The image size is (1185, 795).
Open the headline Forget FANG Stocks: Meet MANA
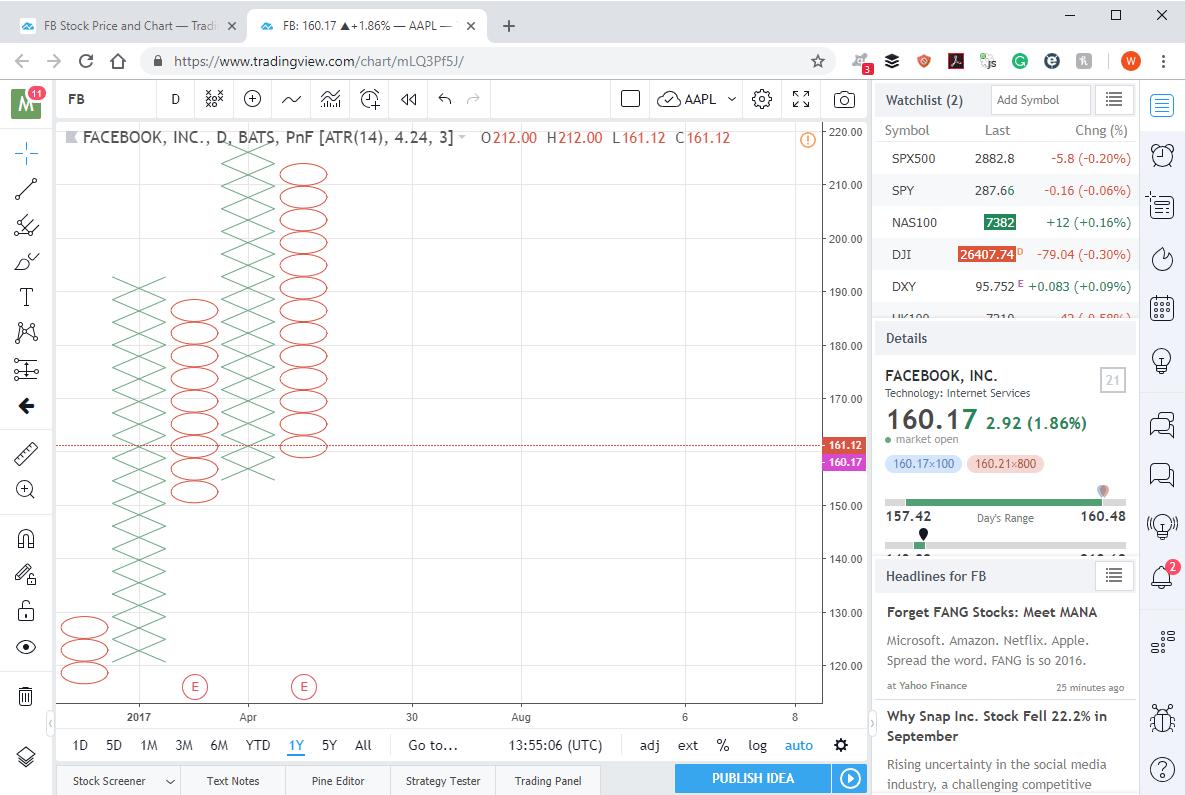(x=991, y=612)
